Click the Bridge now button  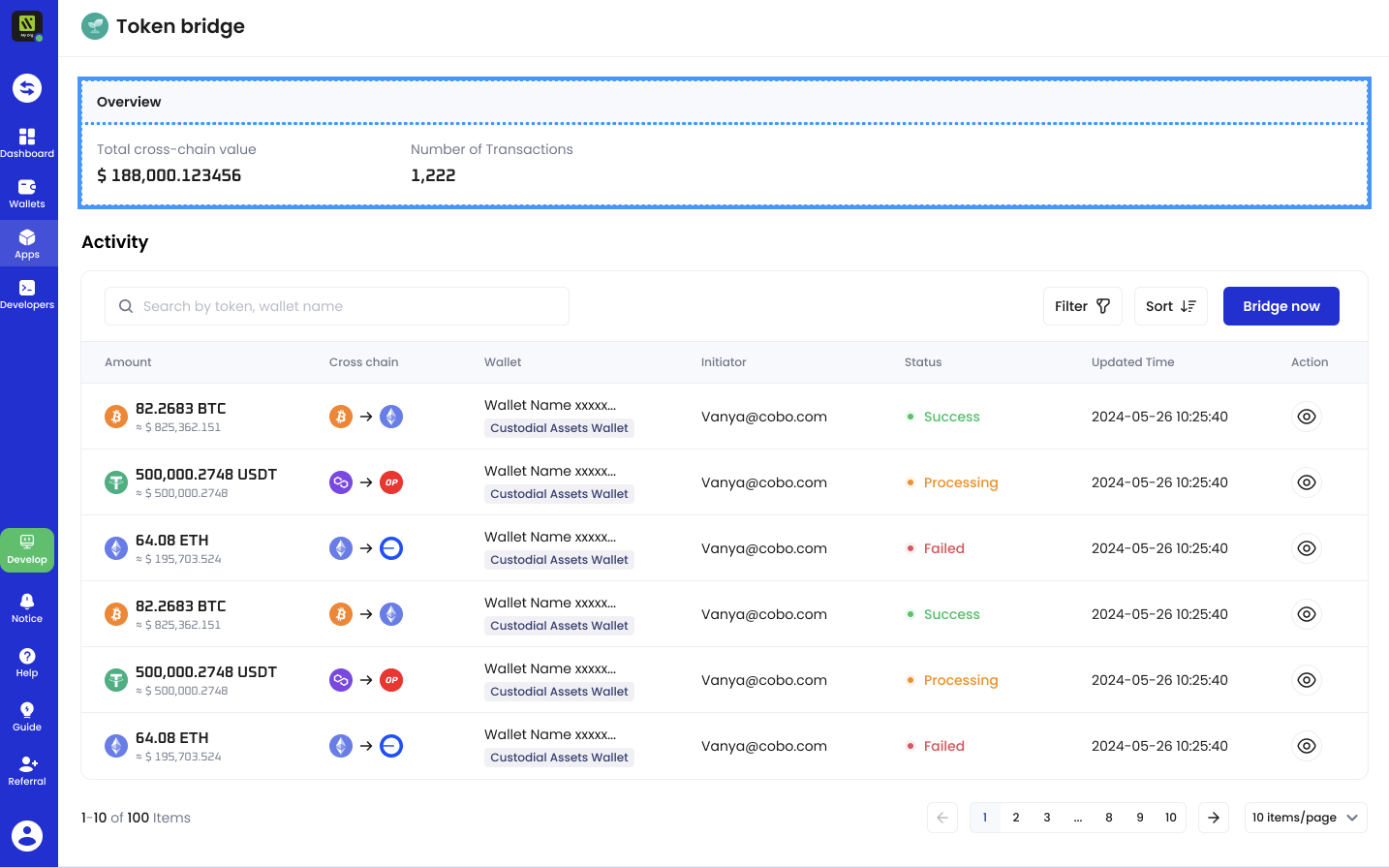pos(1281,305)
